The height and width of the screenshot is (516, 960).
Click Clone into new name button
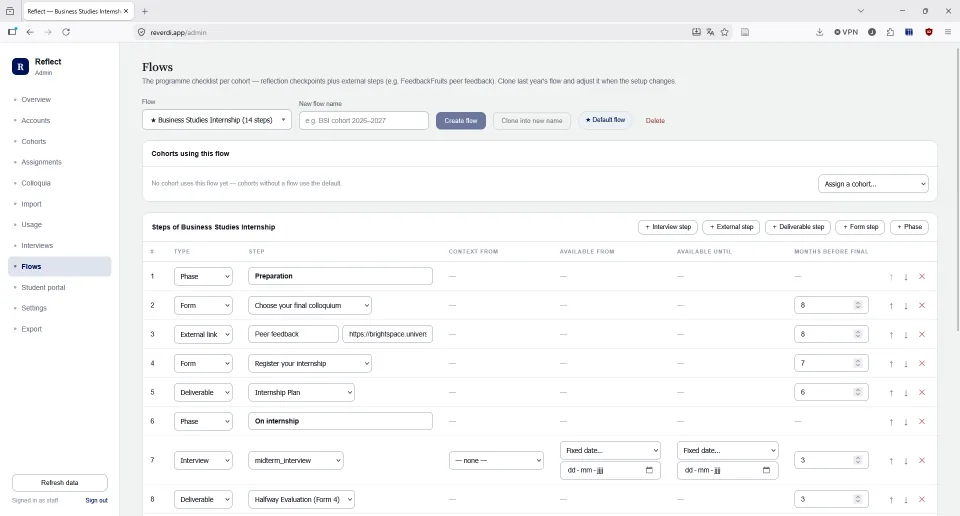click(x=531, y=121)
